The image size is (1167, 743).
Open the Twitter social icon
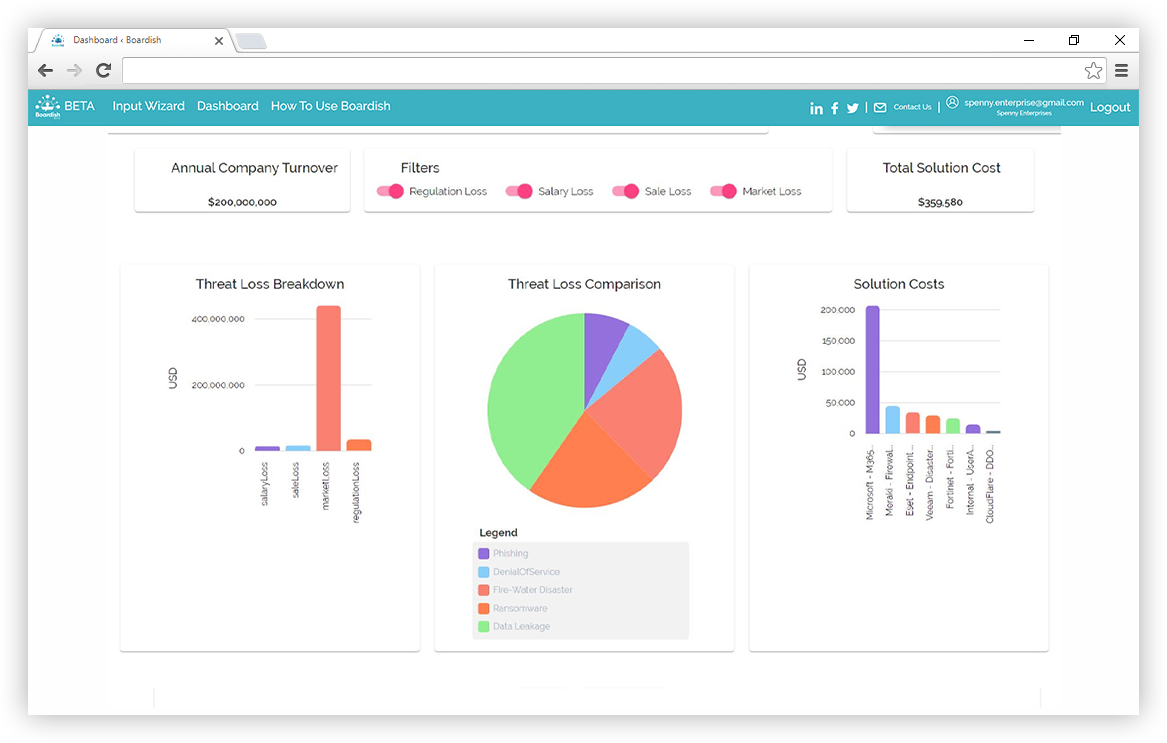[x=853, y=109]
